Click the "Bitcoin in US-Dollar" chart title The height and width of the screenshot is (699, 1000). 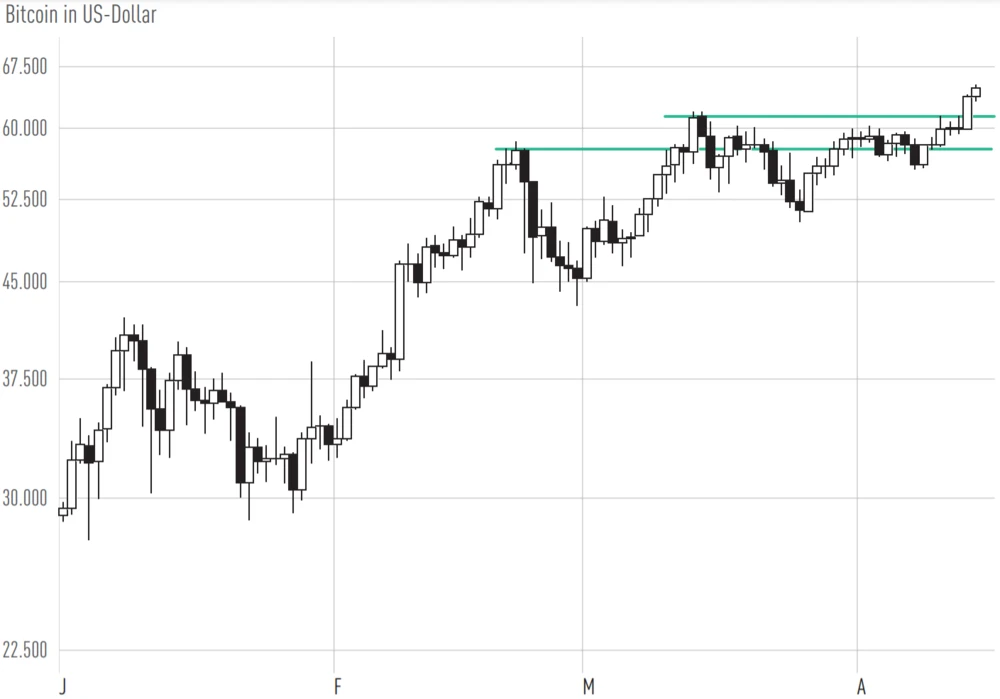pos(81,15)
